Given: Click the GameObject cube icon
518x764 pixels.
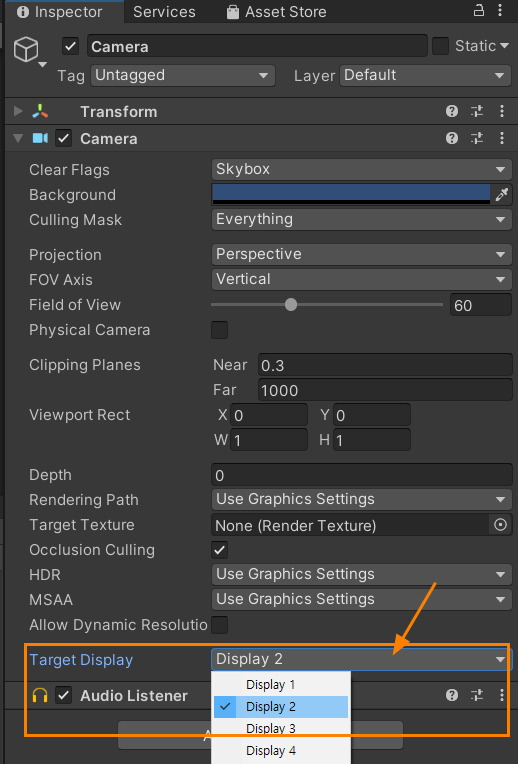Looking at the screenshot, I should tap(26, 49).
